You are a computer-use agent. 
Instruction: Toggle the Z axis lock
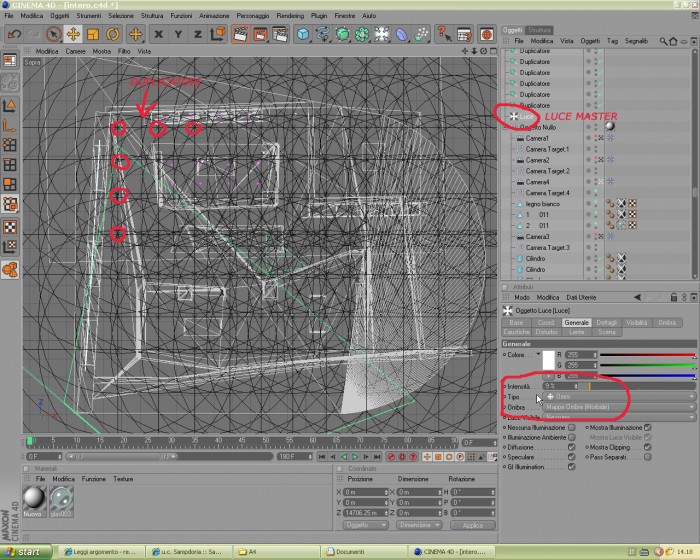(198, 34)
